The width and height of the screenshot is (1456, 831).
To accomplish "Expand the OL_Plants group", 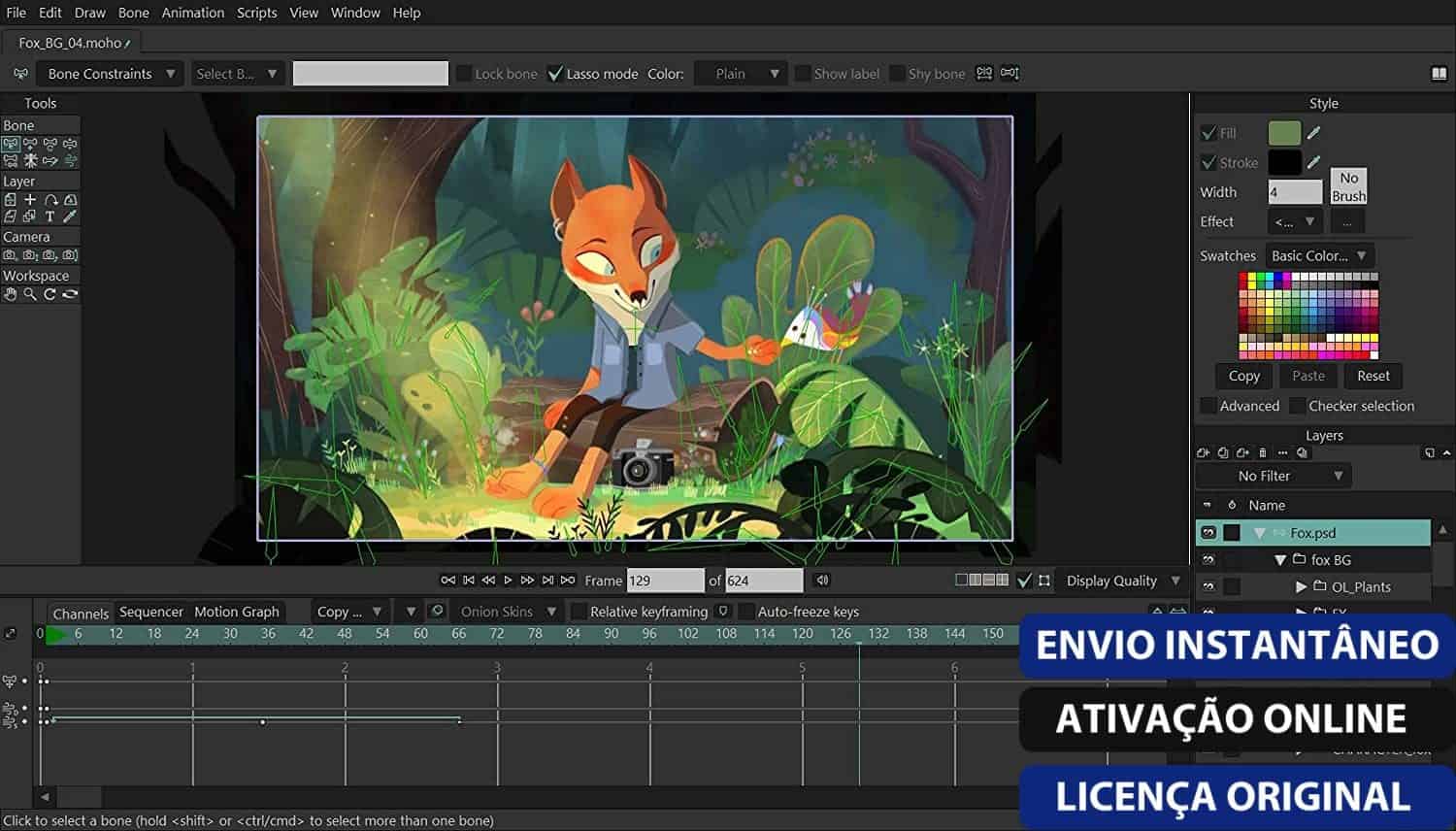I will pyautogui.click(x=1301, y=587).
